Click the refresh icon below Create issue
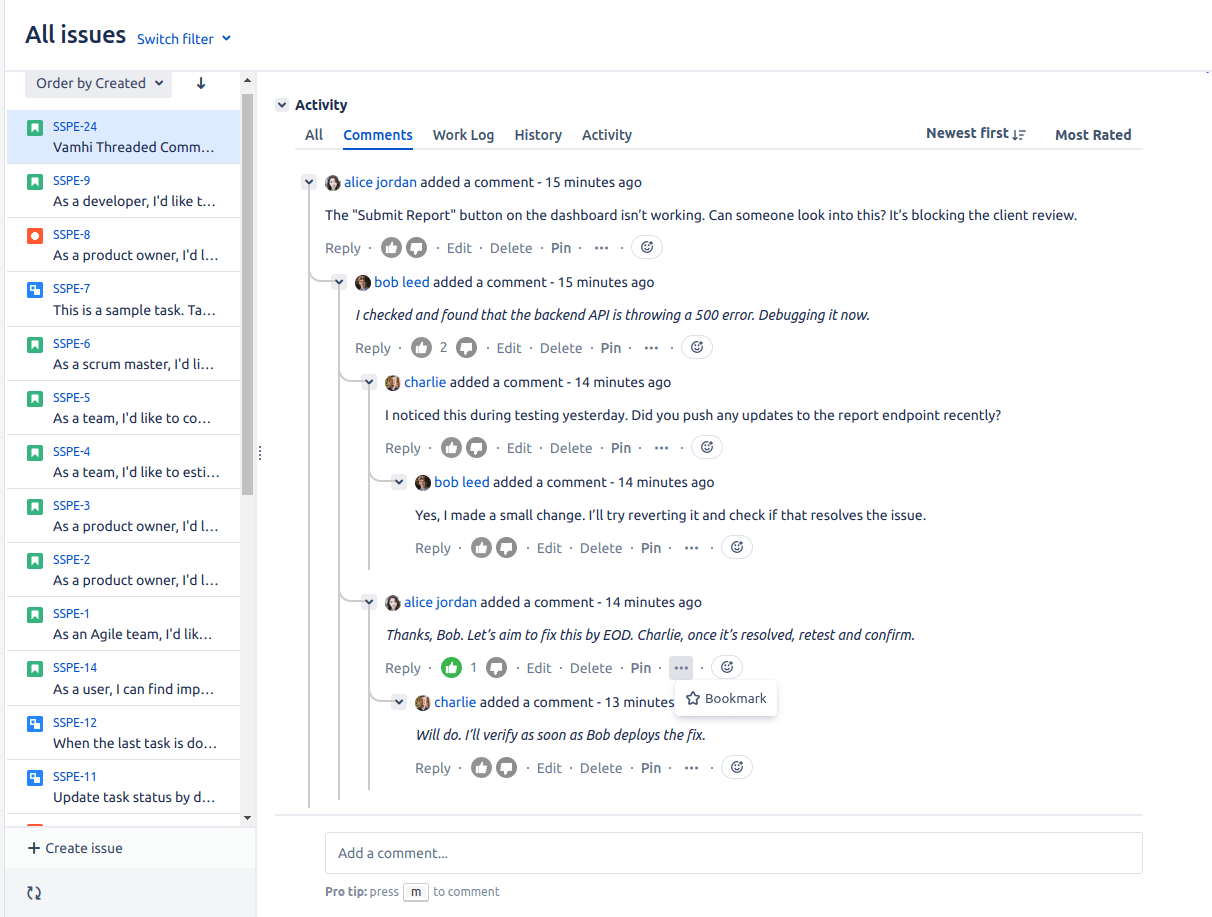Viewport: 1212px width, 917px height. point(34,893)
